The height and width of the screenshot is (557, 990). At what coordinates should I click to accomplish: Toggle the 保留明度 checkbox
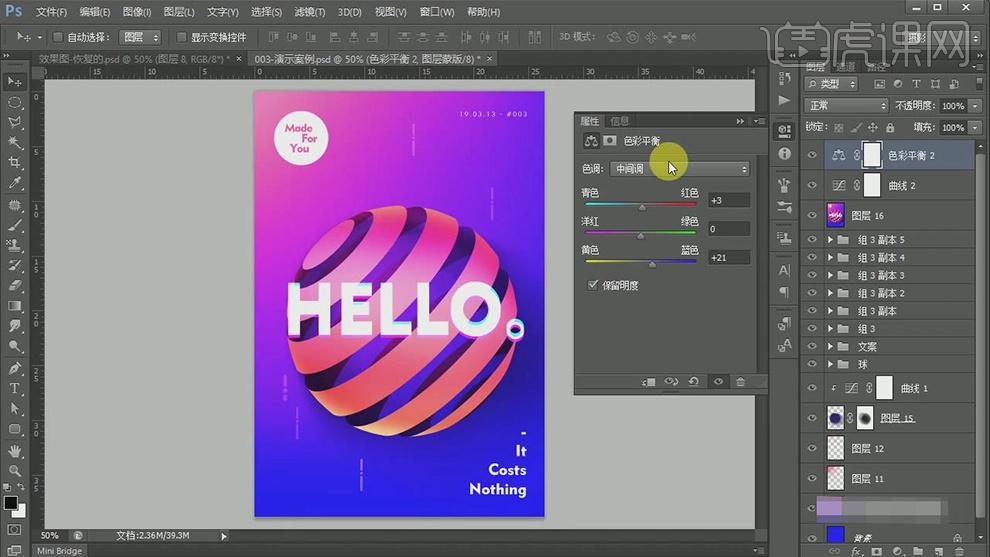pyautogui.click(x=592, y=285)
